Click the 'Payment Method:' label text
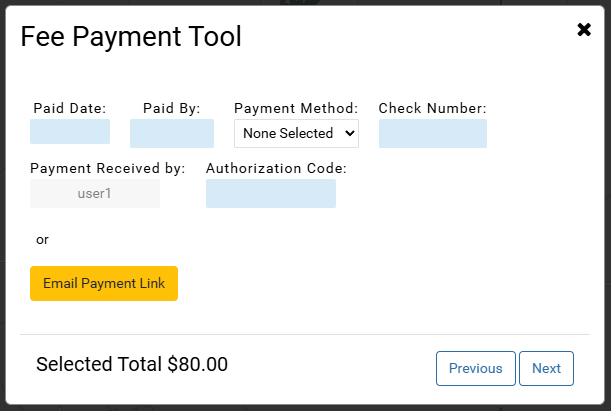Image resolution: width=611 pixels, height=411 pixels. pyautogui.click(x=296, y=108)
